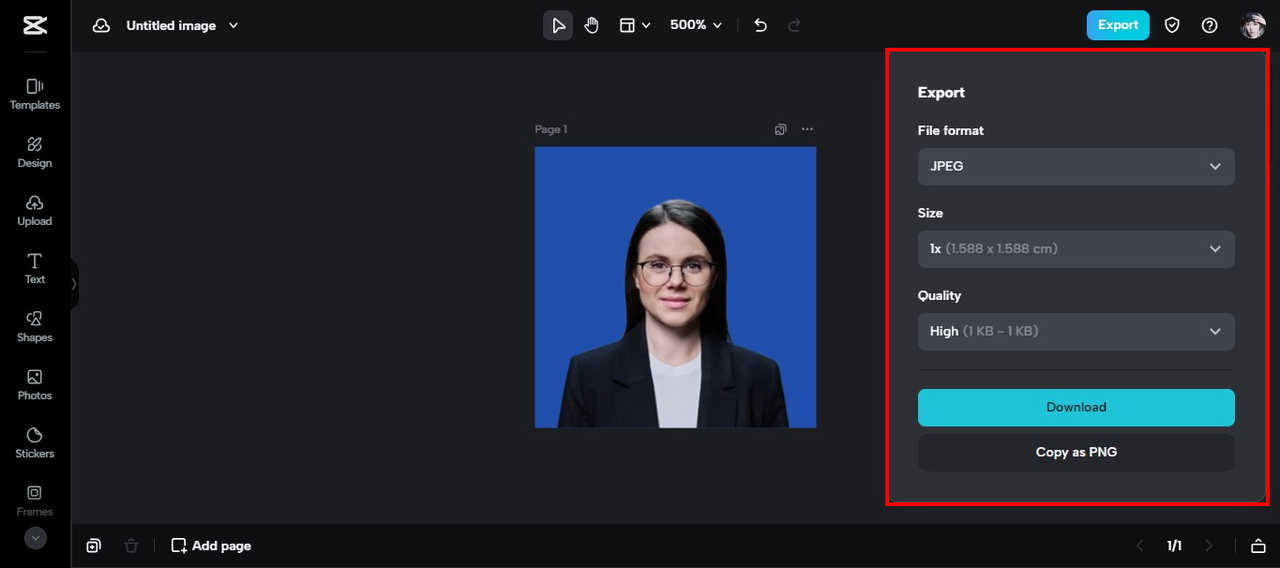Viewport: 1280px width, 568px height.
Task: Open Page 1 more options menu
Action: pos(807,129)
